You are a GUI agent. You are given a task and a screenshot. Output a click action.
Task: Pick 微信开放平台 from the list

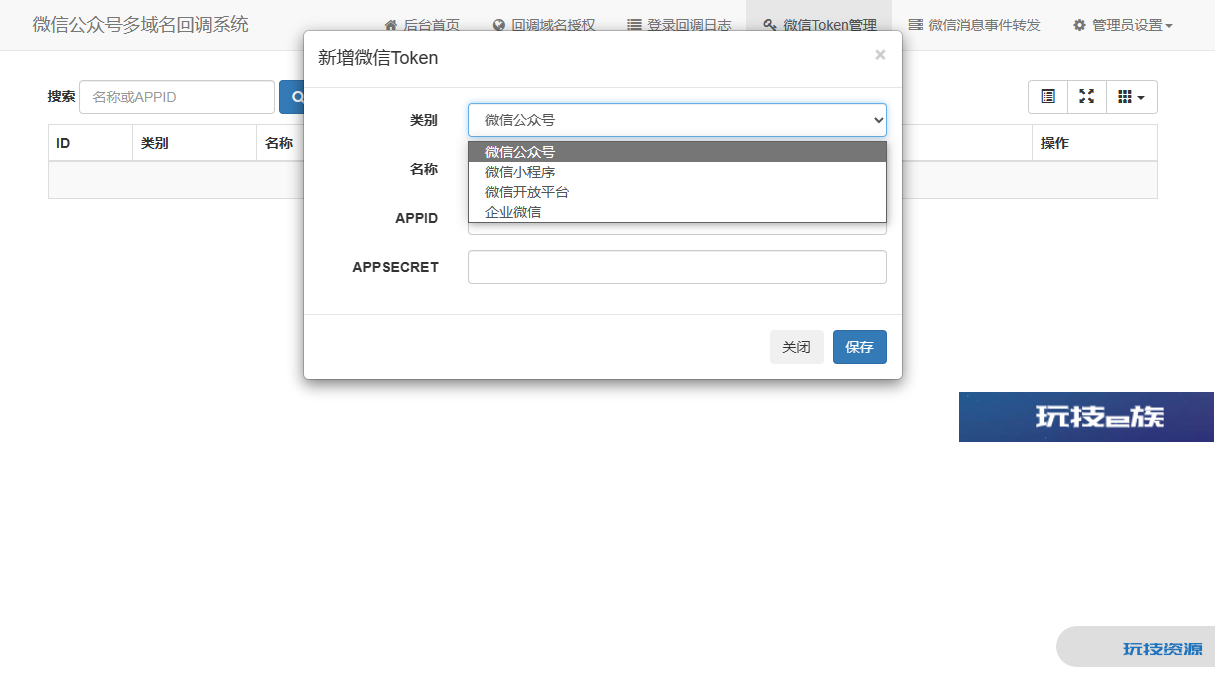pos(677,192)
